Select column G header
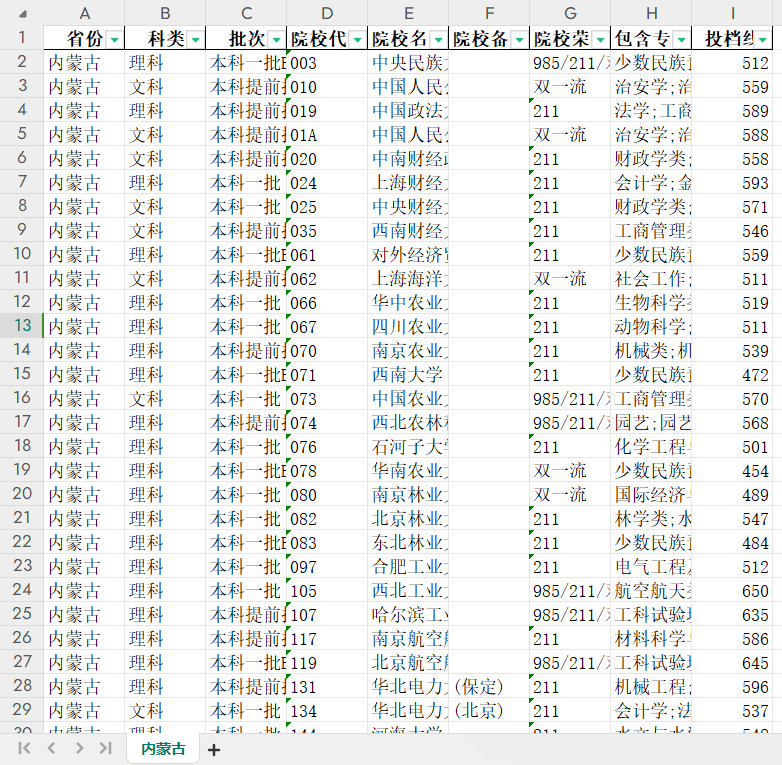 (x=570, y=13)
